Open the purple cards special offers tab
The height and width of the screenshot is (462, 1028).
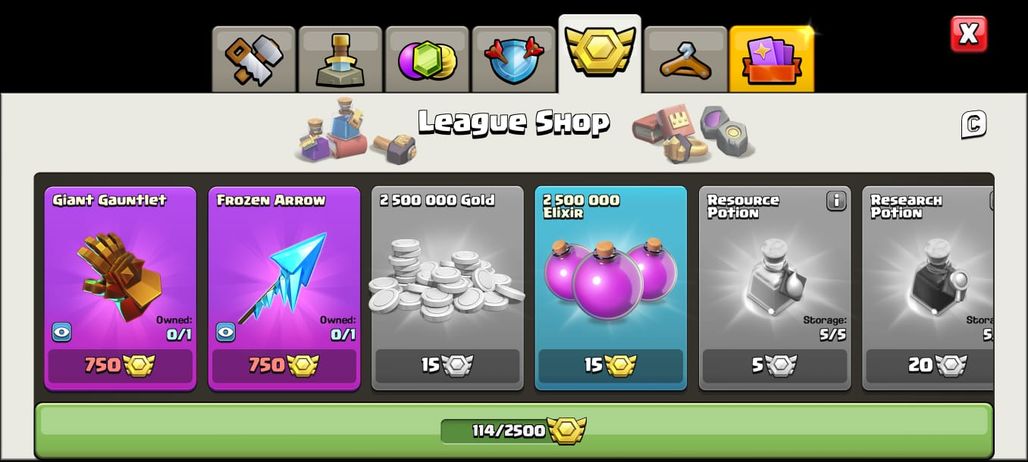click(x=772, y=60)
